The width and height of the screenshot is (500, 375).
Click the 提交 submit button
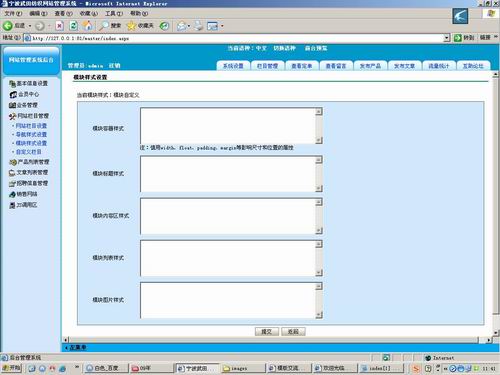coord(267,331)
